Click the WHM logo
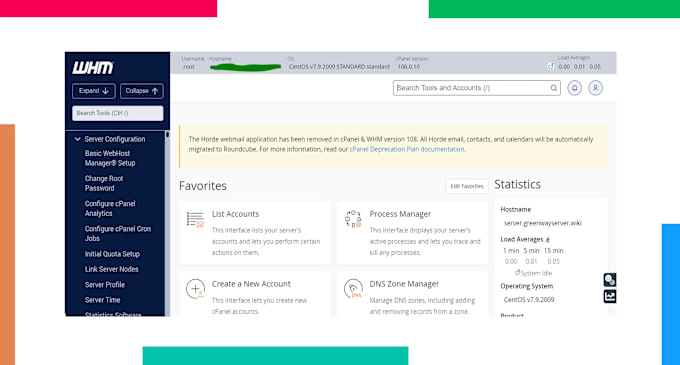Image resolution: width=680 pixels, height=365 pixels. [93, 68]
